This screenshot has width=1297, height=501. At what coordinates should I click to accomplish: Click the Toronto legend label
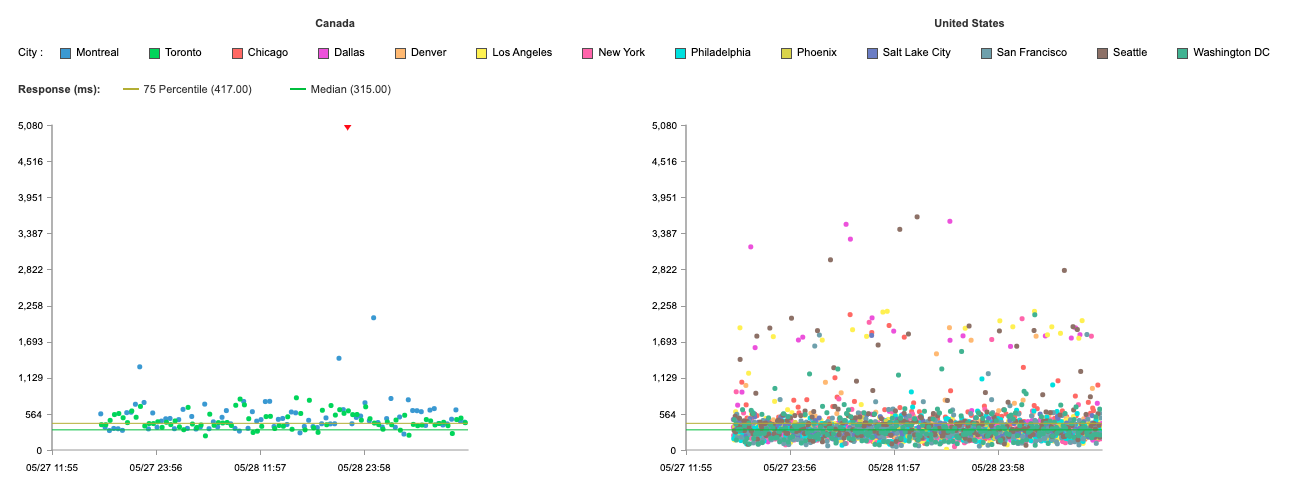click(183, 53)
